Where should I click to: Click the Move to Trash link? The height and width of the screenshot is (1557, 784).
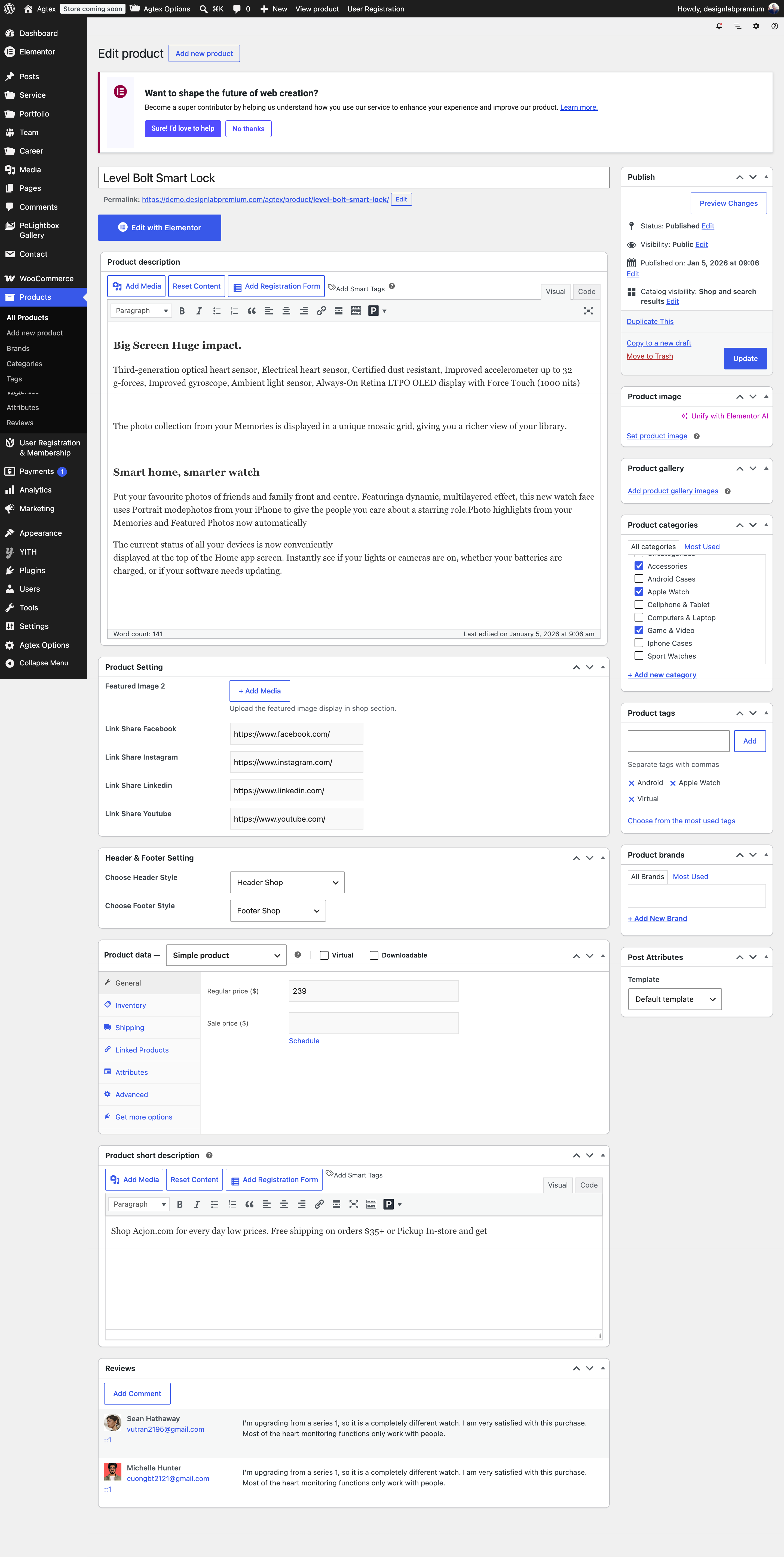click(650, 356)
